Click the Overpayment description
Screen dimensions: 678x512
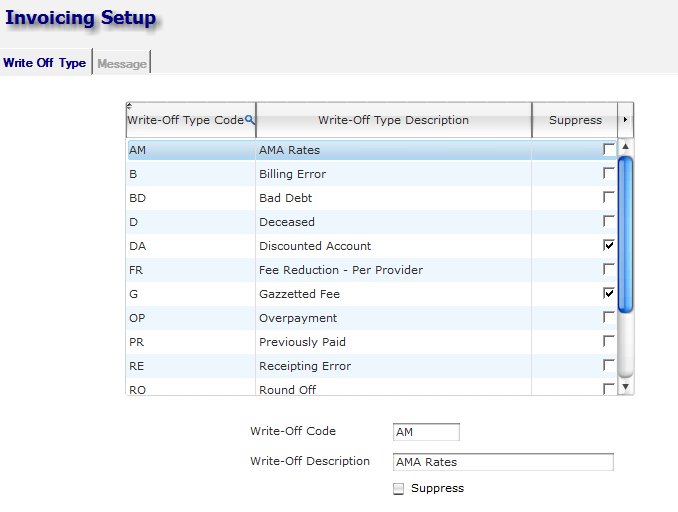tap(393, 318)
